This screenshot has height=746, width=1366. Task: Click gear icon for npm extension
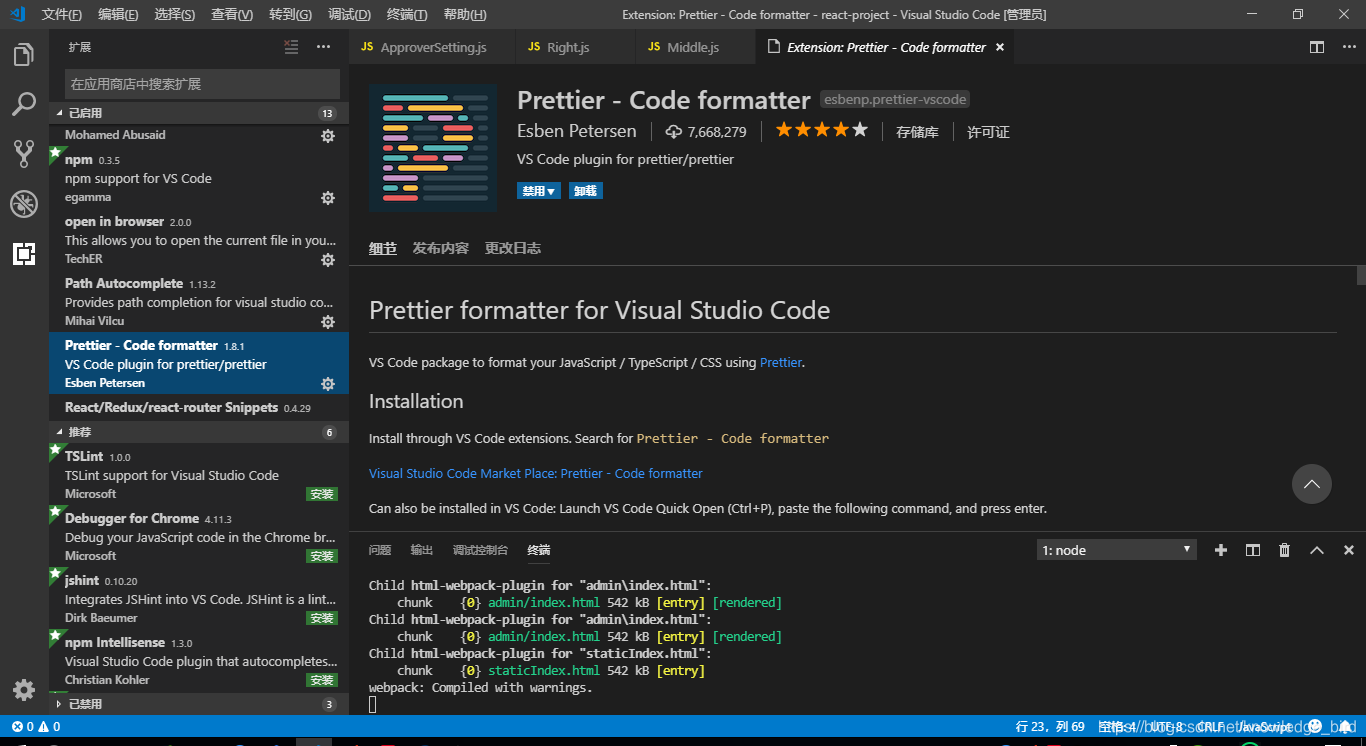327,198
